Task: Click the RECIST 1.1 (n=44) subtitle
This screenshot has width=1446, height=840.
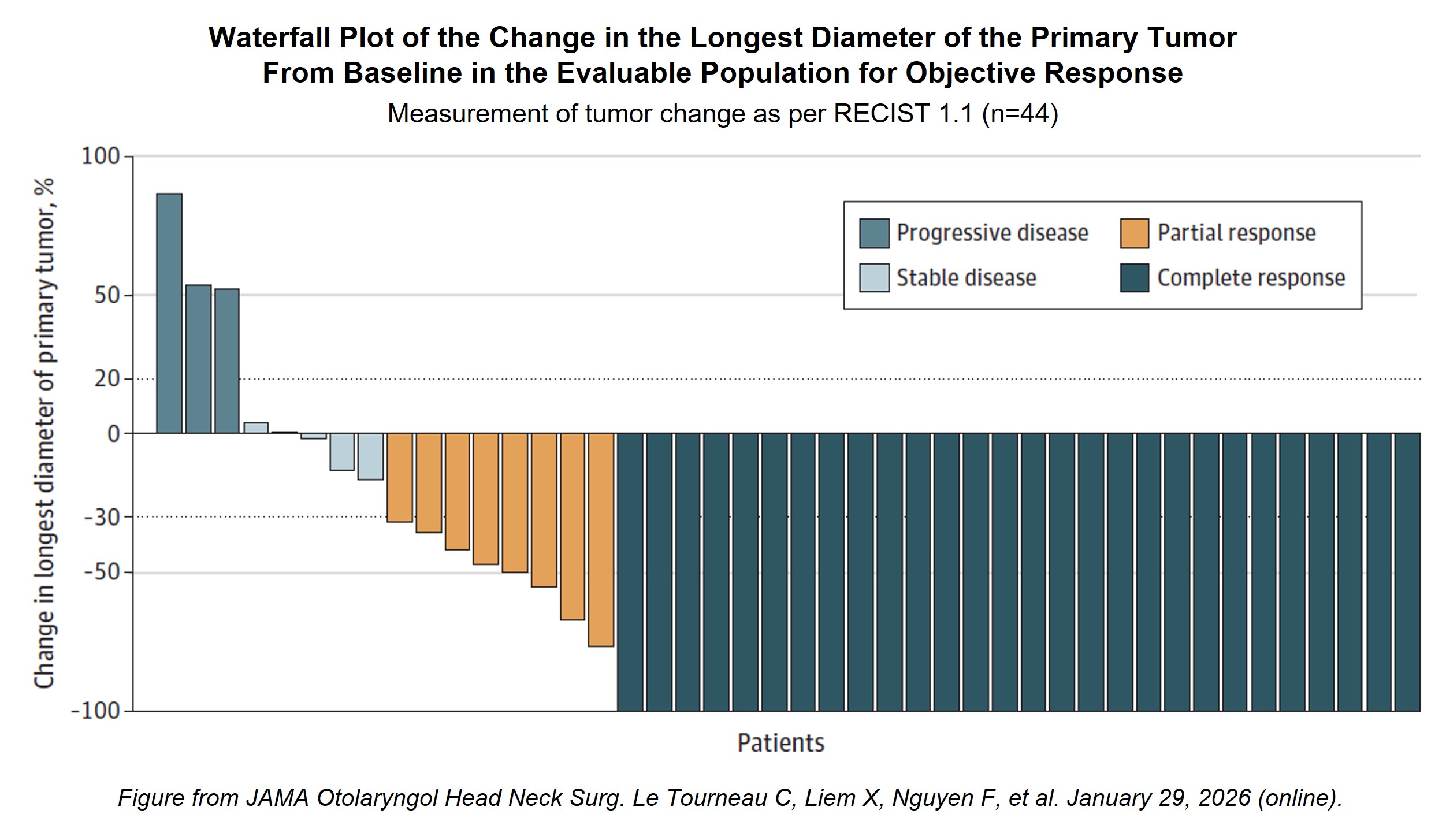Action: (722, 114)
